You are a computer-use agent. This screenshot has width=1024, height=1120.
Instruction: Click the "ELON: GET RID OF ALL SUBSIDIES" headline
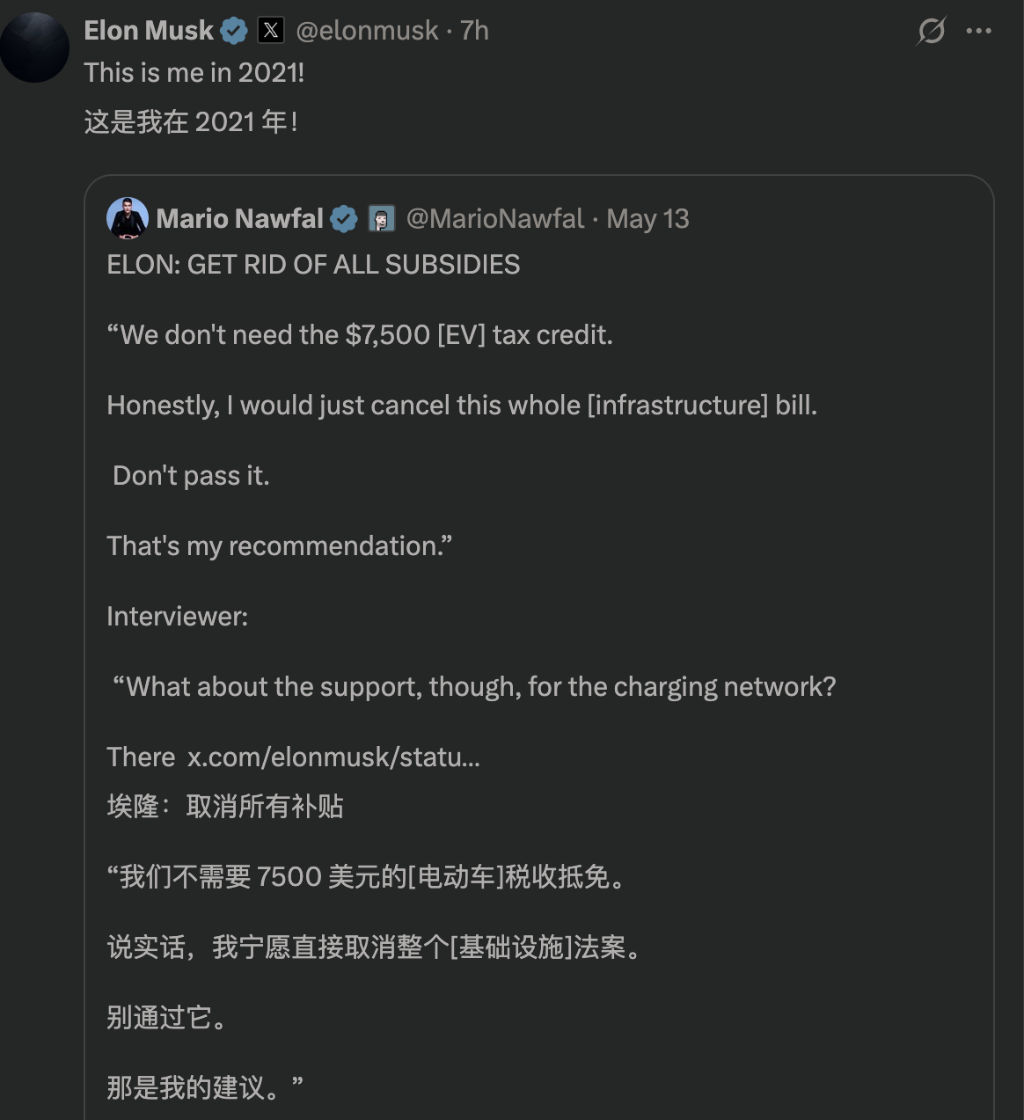tap(313, 264)
